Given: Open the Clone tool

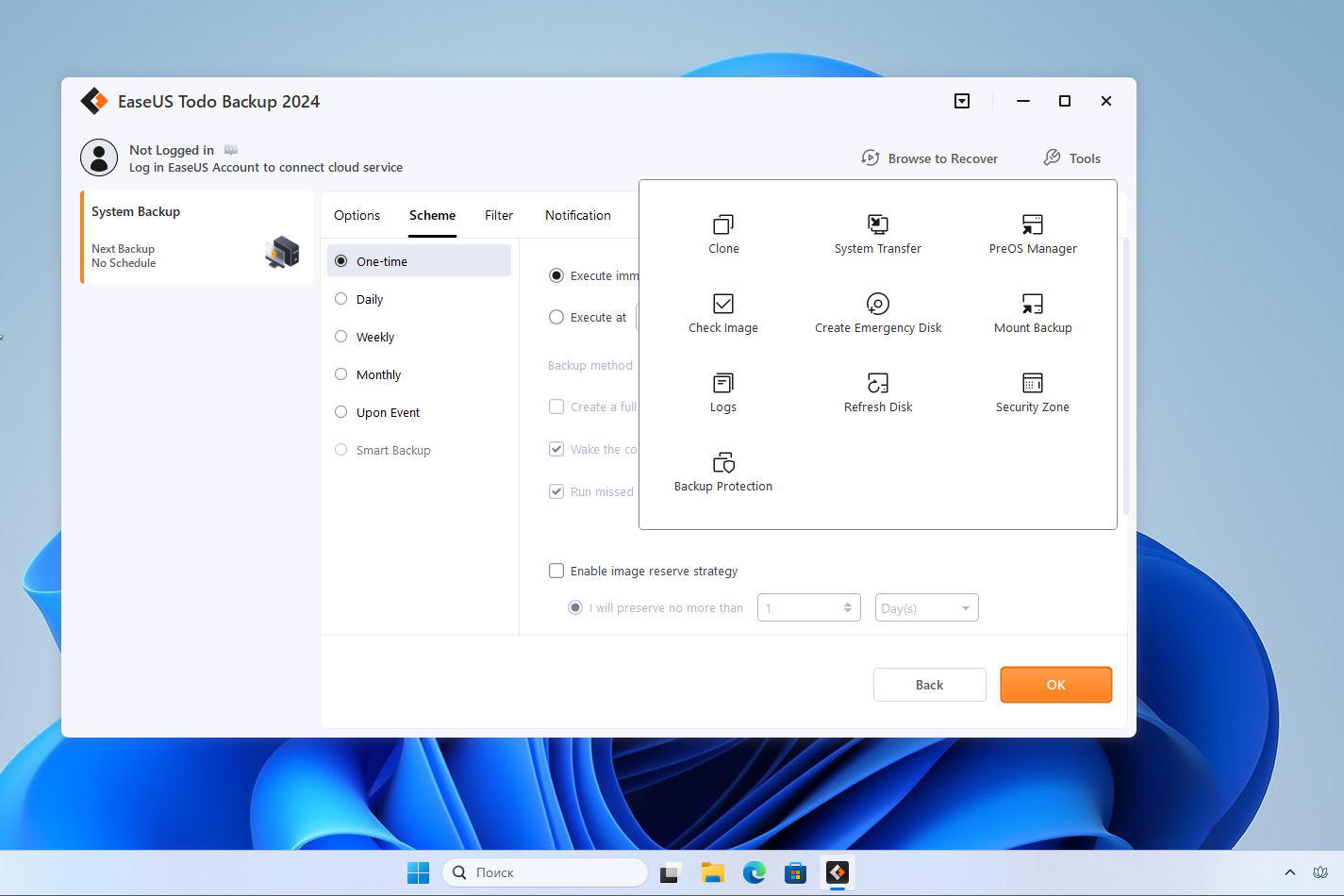Looking at the screenshot, I should click(723, 234).
